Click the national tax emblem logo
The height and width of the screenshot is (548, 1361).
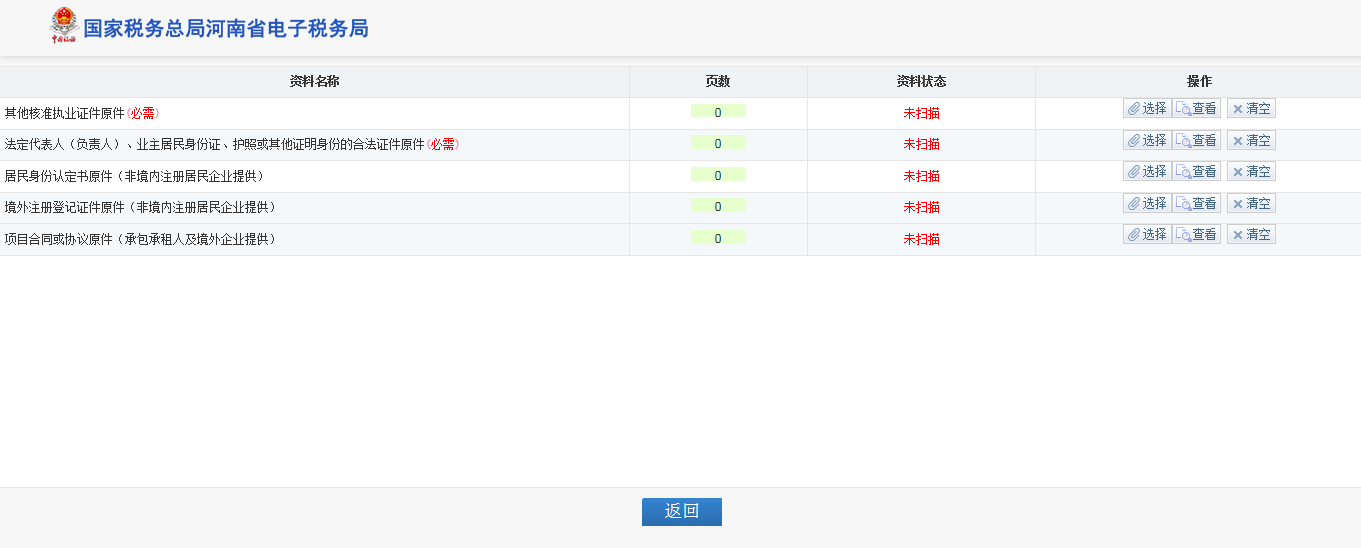pyautogui.click(x=64, y=26)
